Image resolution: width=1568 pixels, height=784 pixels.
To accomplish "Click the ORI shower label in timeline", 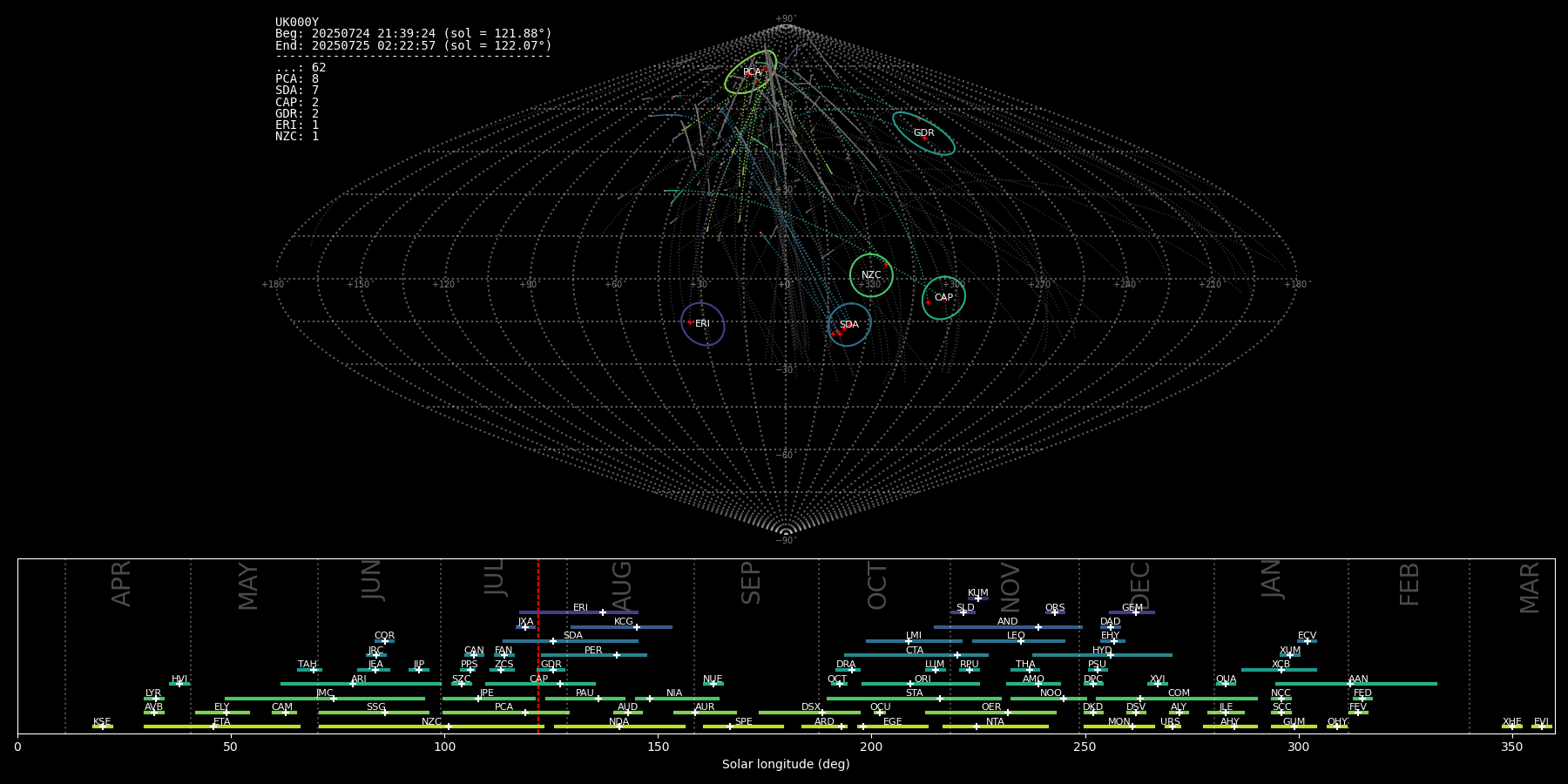I will click(x=923, y=679).
